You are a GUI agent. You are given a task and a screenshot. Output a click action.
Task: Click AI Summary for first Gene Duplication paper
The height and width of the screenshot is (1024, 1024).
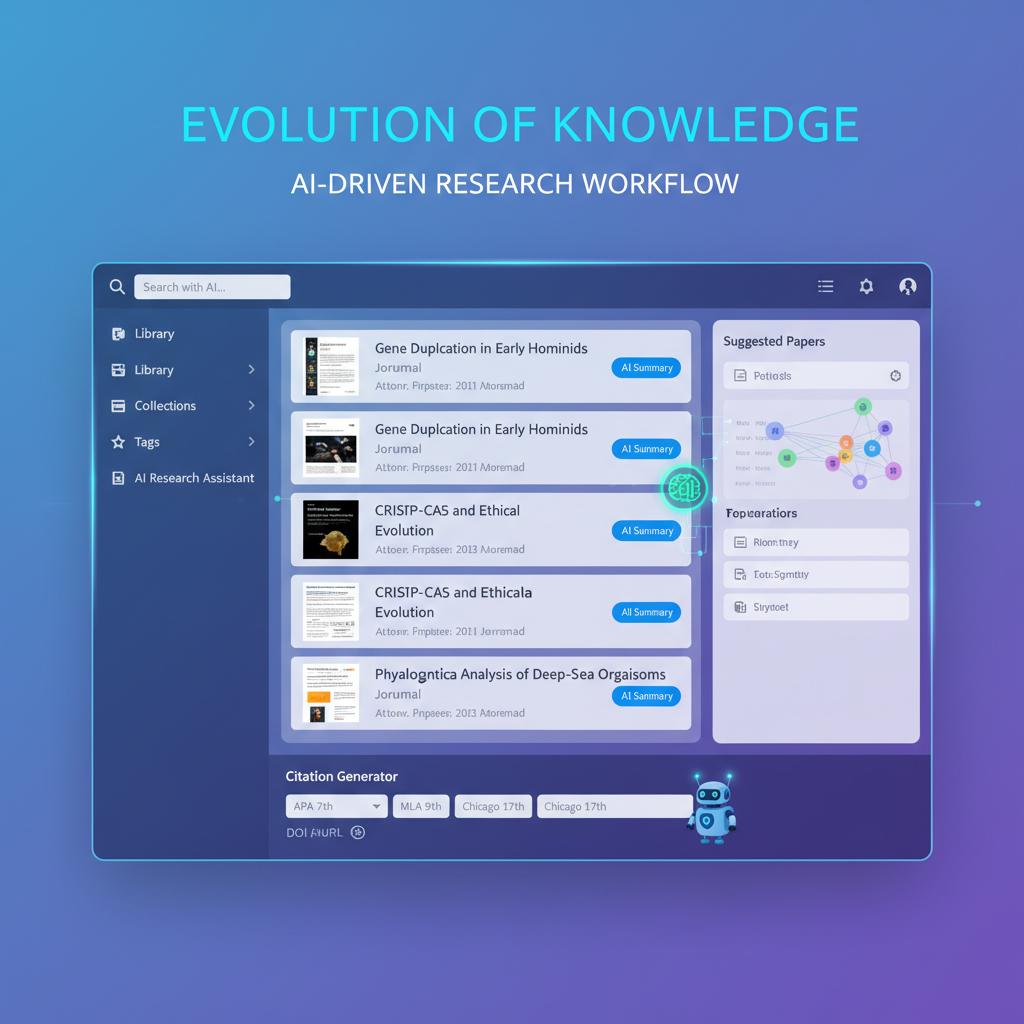coord(646,368)
